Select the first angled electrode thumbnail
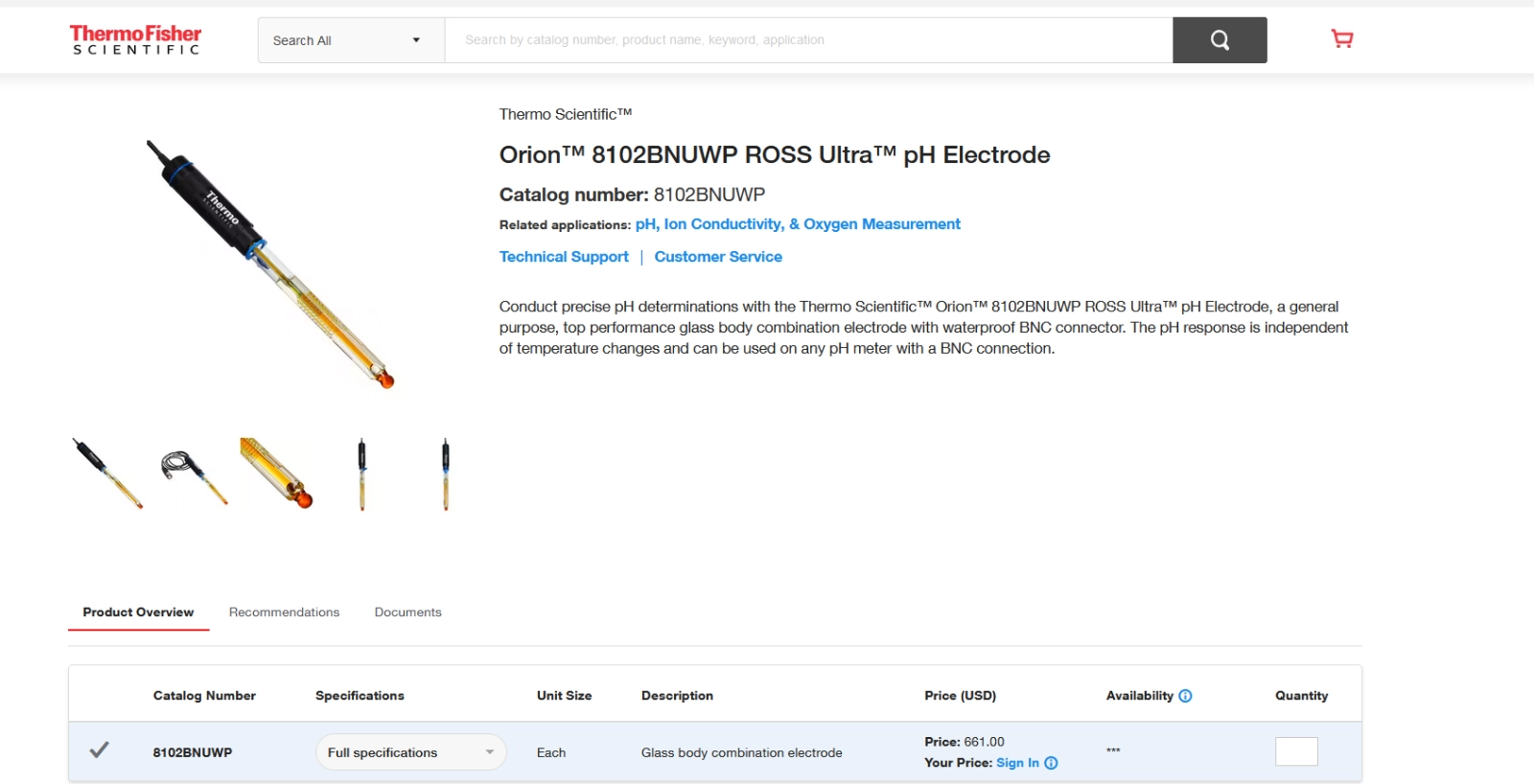 pyautogui.click(x=107, y=473)
